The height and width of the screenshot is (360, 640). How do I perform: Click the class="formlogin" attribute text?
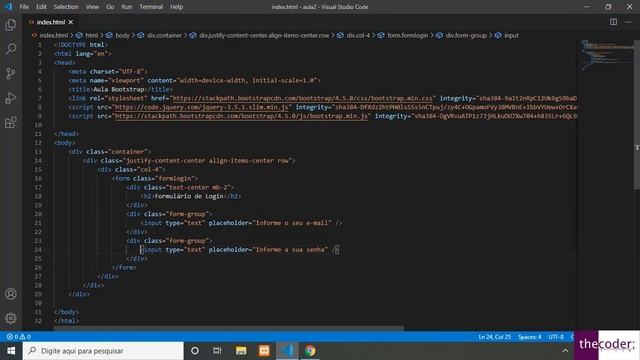pyautogui.click(x=164, y=178)
